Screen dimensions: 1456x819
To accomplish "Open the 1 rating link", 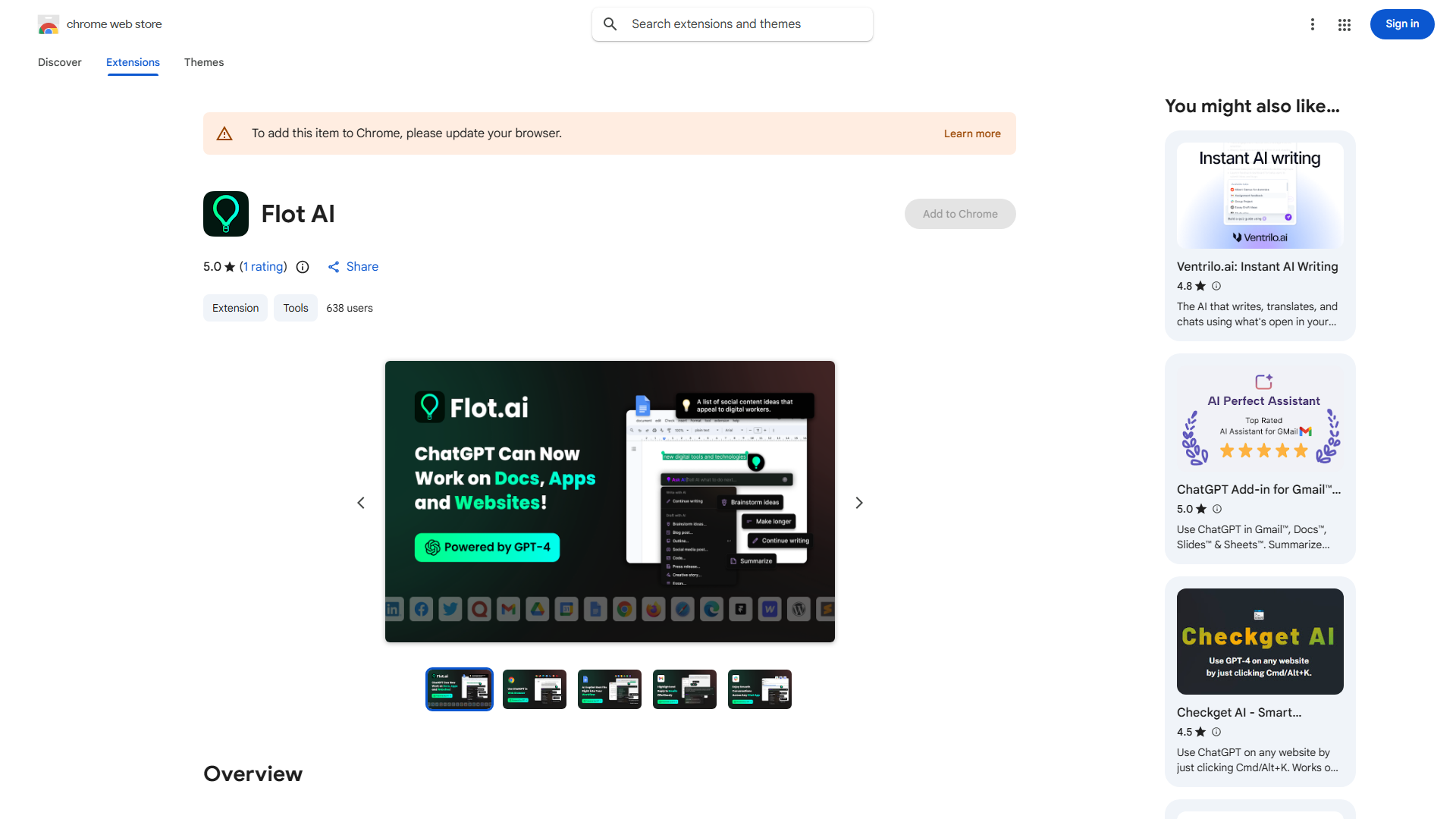I will [x=262, y=266].
